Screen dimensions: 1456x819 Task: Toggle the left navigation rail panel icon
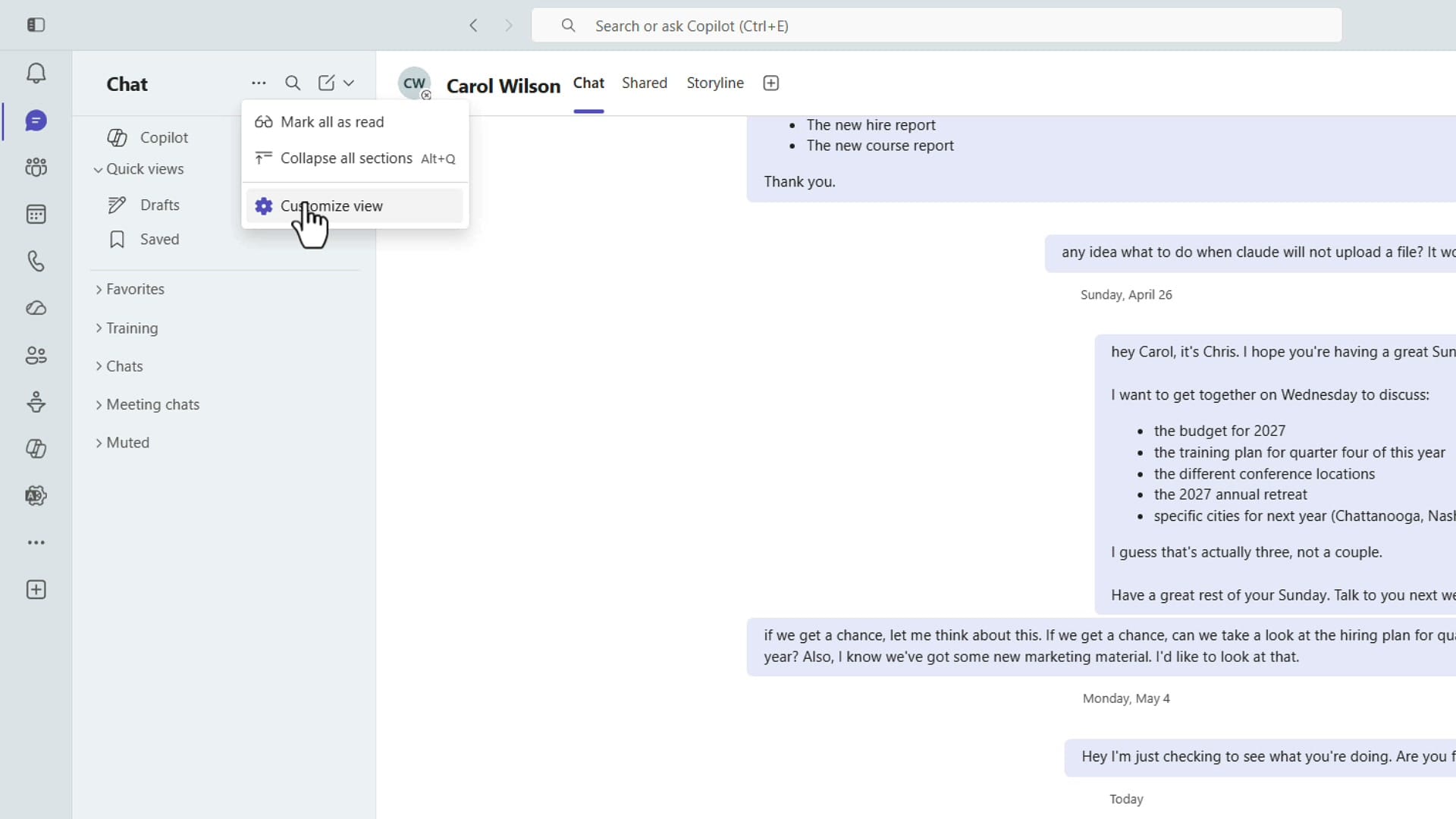click(x=36, y=25)
